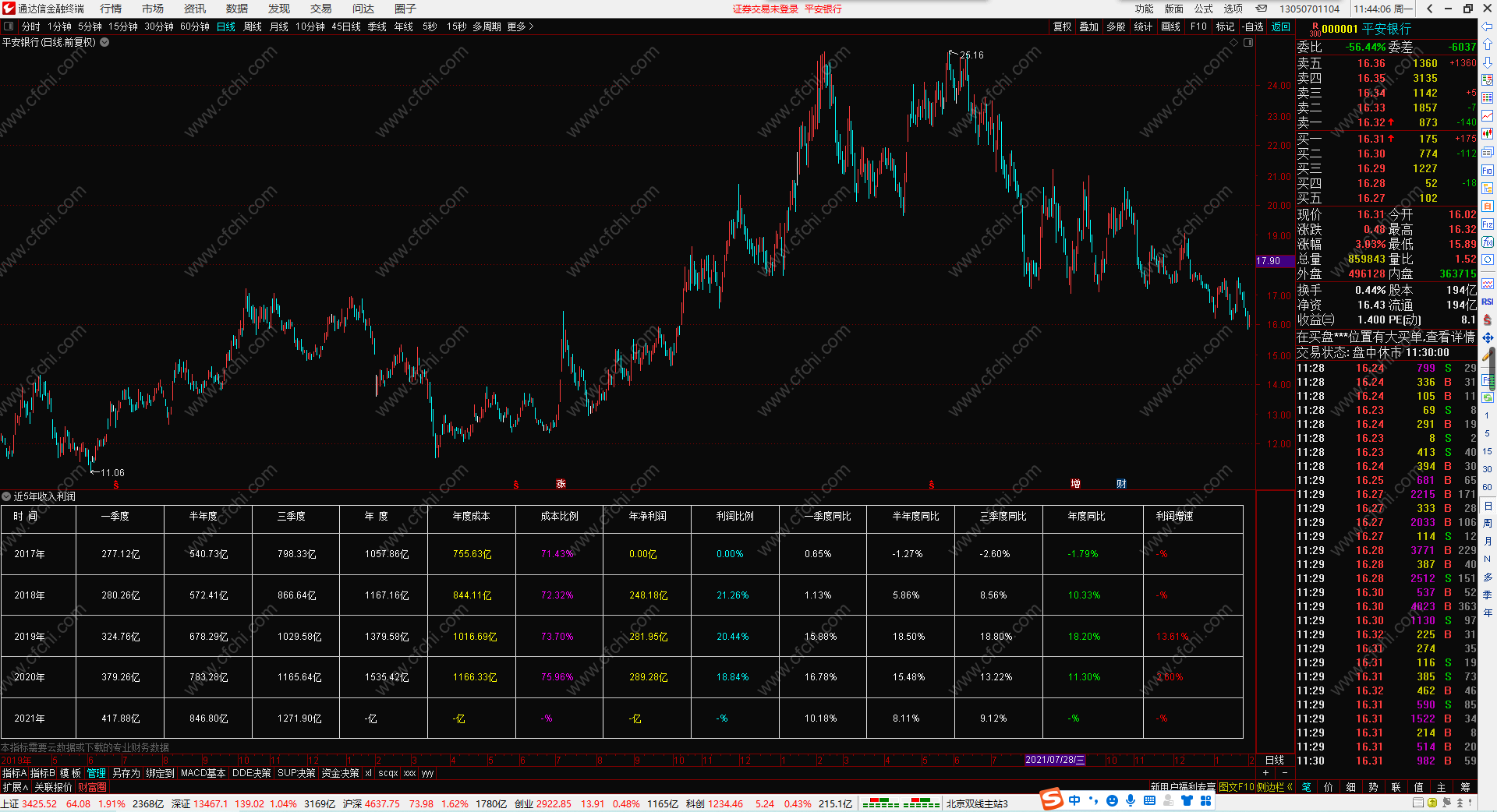Open the 自选 dropdown
Image resolution: width=1497 pixels, height=812 pixels.
[x=1254, y=26]
